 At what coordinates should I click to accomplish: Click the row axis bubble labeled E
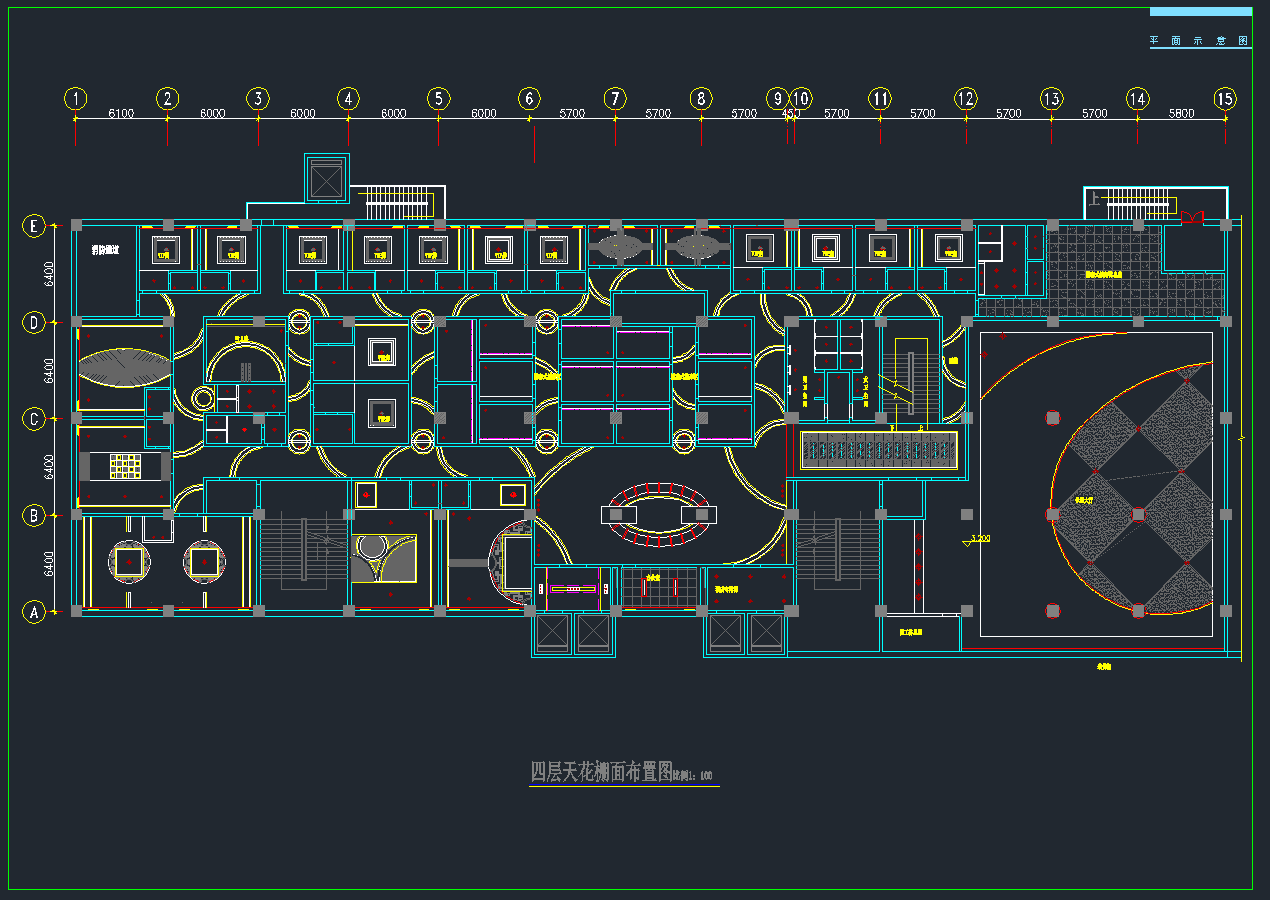point(35,227)
